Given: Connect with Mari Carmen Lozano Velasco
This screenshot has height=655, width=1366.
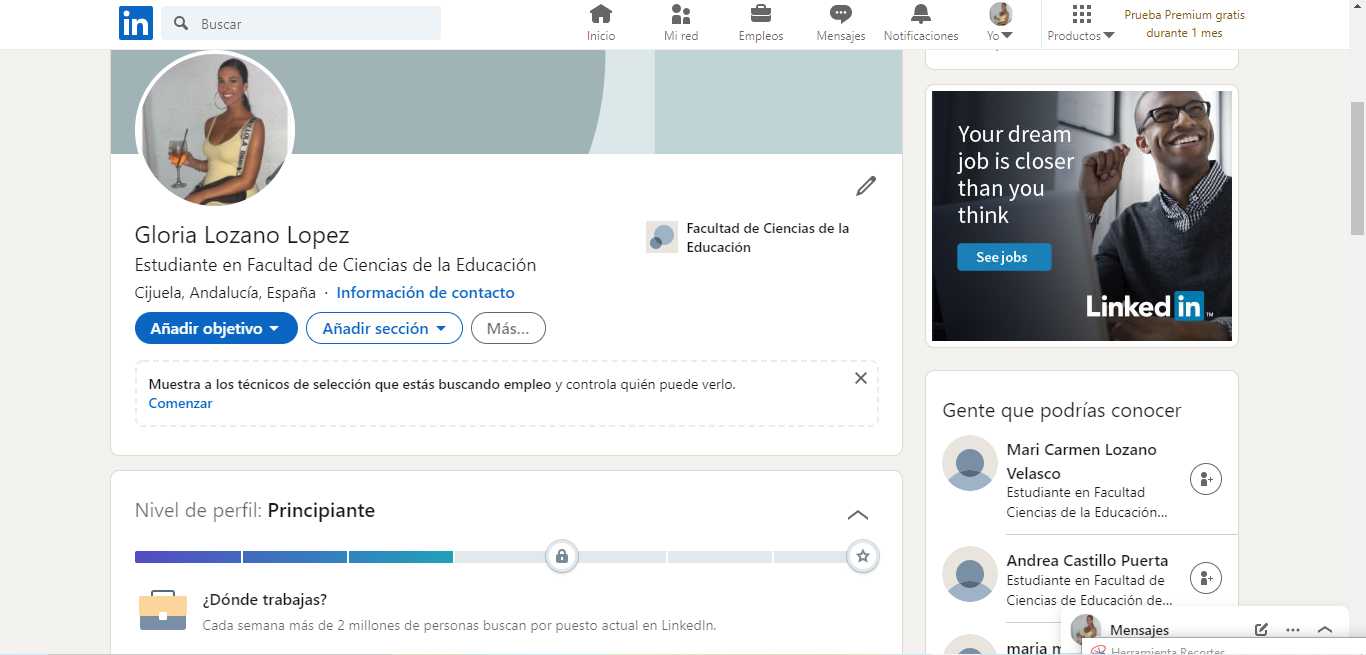Looking at the screenshot, I should (x=1206, y=480).
